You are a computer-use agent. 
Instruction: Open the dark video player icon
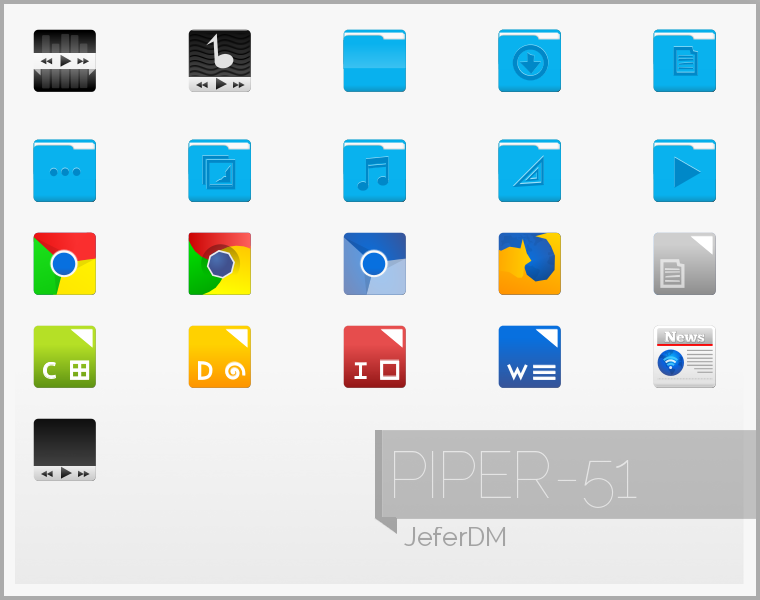point(64,450)
